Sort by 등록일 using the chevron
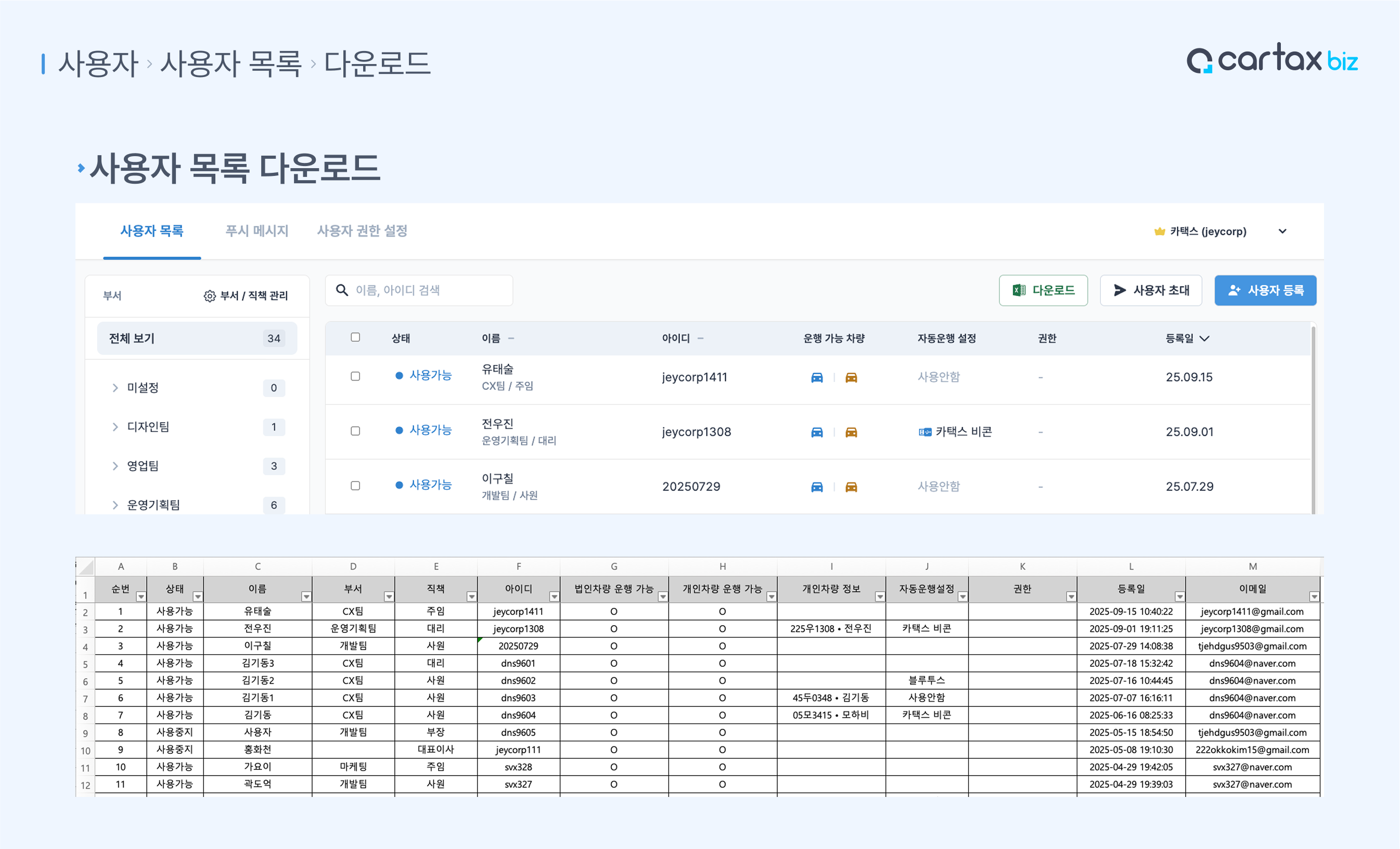1400x849 pixels. pyautogui.click(x=1204, y=338)
